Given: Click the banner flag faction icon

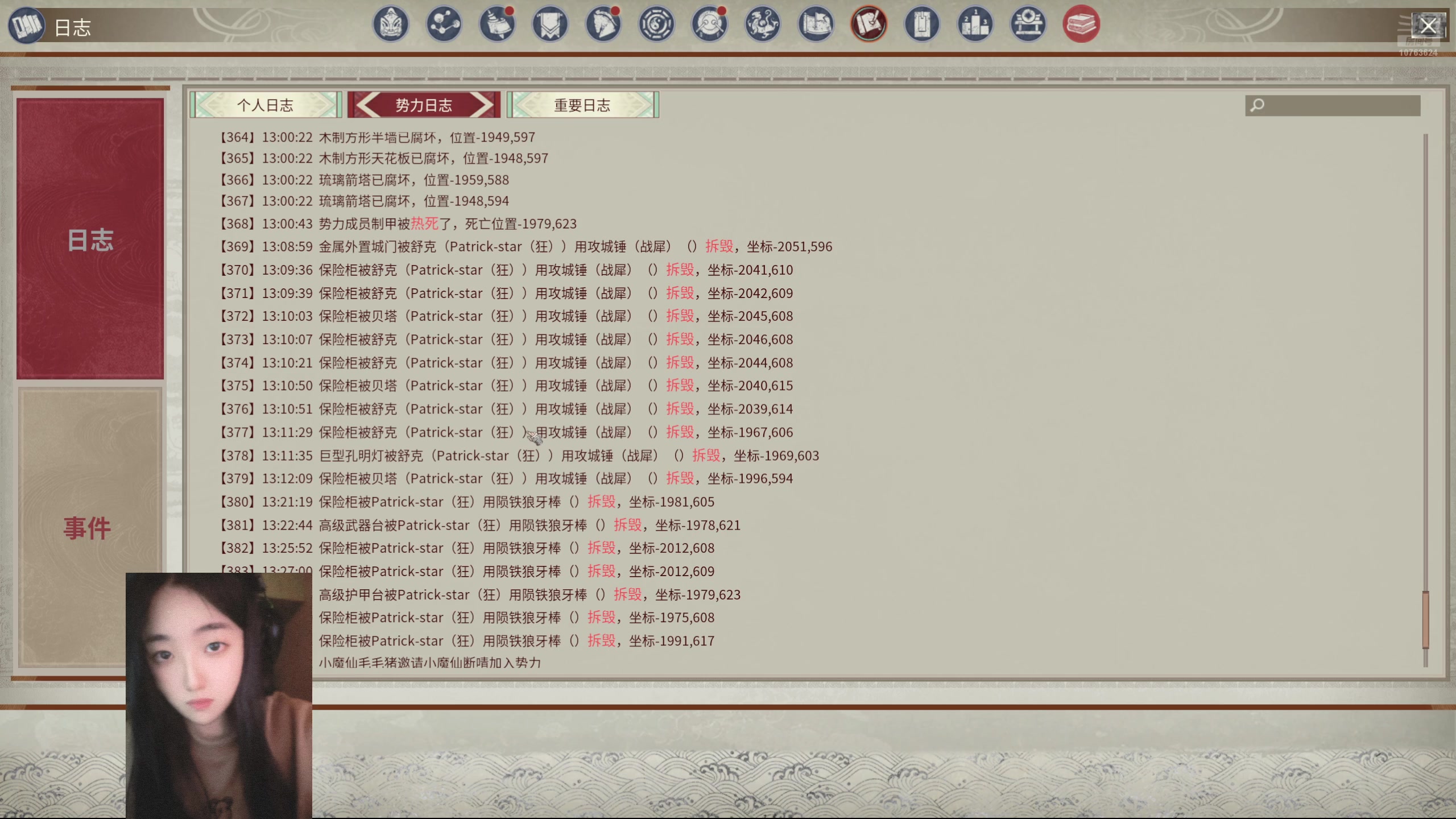Looking at the screenshot, I should [x=550, y=24].
